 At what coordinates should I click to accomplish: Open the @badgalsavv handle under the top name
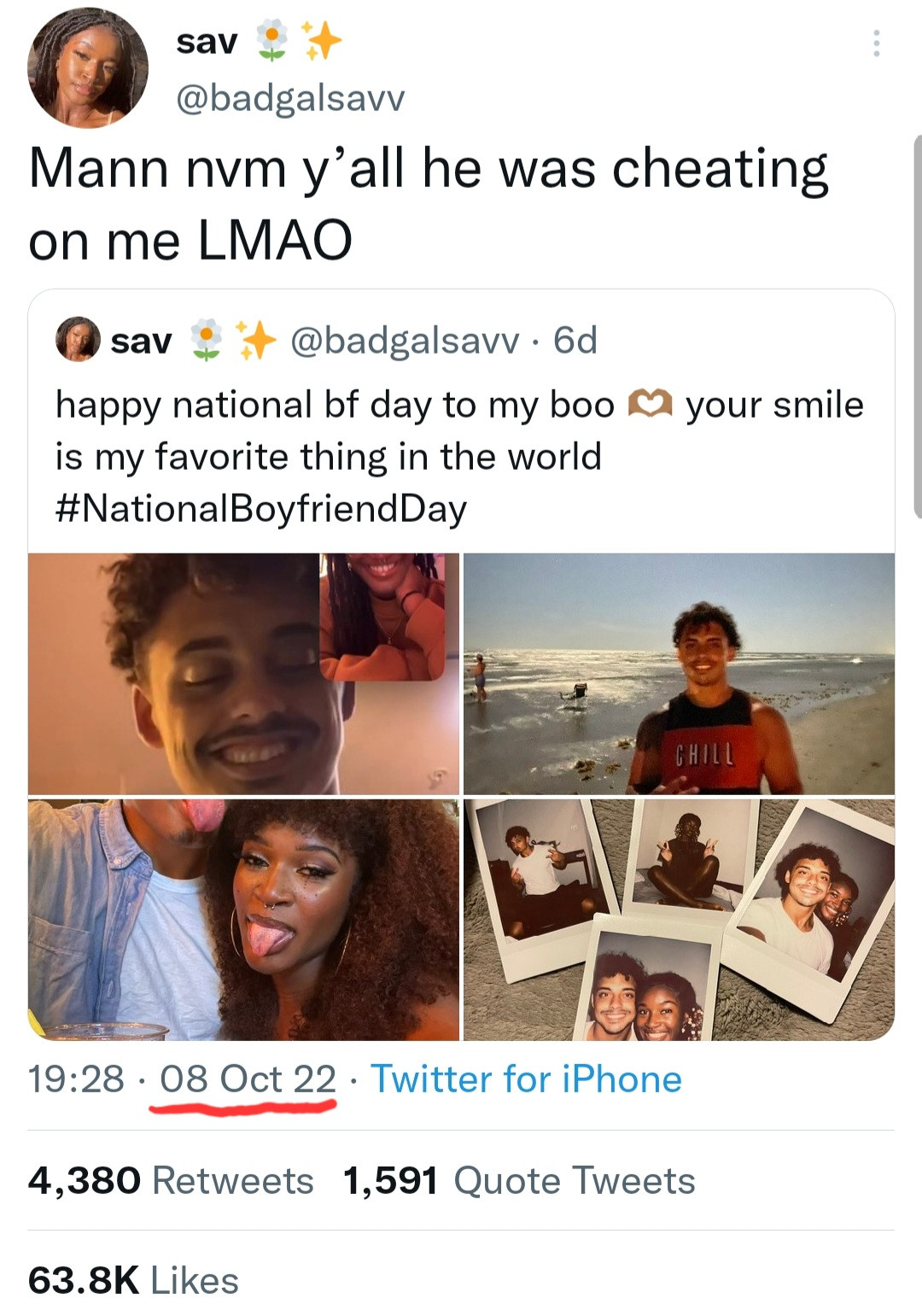[x=290, y=98]
